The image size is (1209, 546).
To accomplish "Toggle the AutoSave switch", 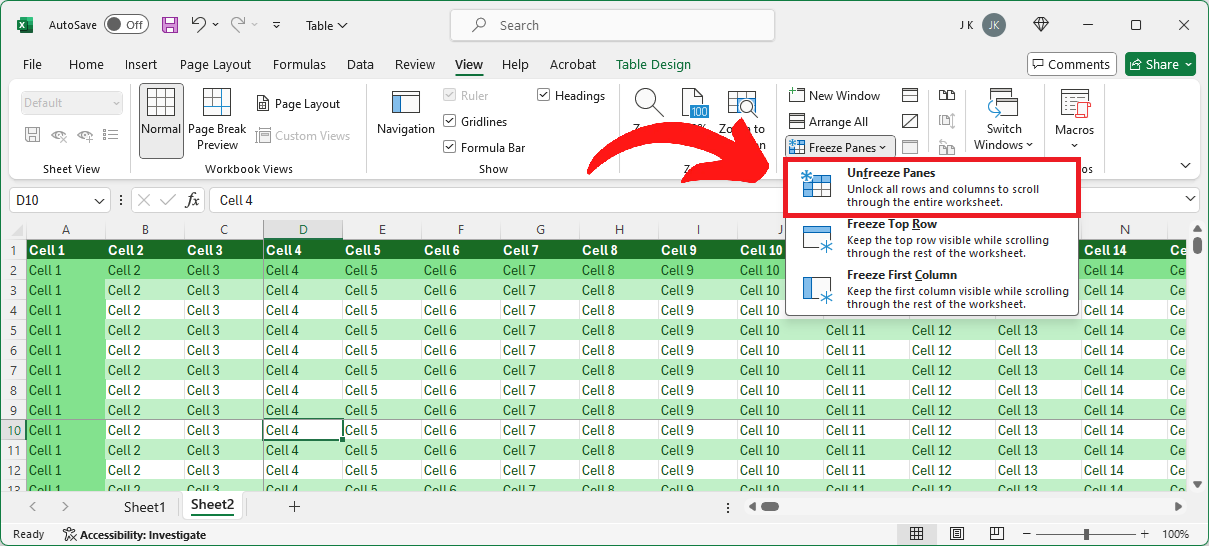I will (x=126, y=25).
